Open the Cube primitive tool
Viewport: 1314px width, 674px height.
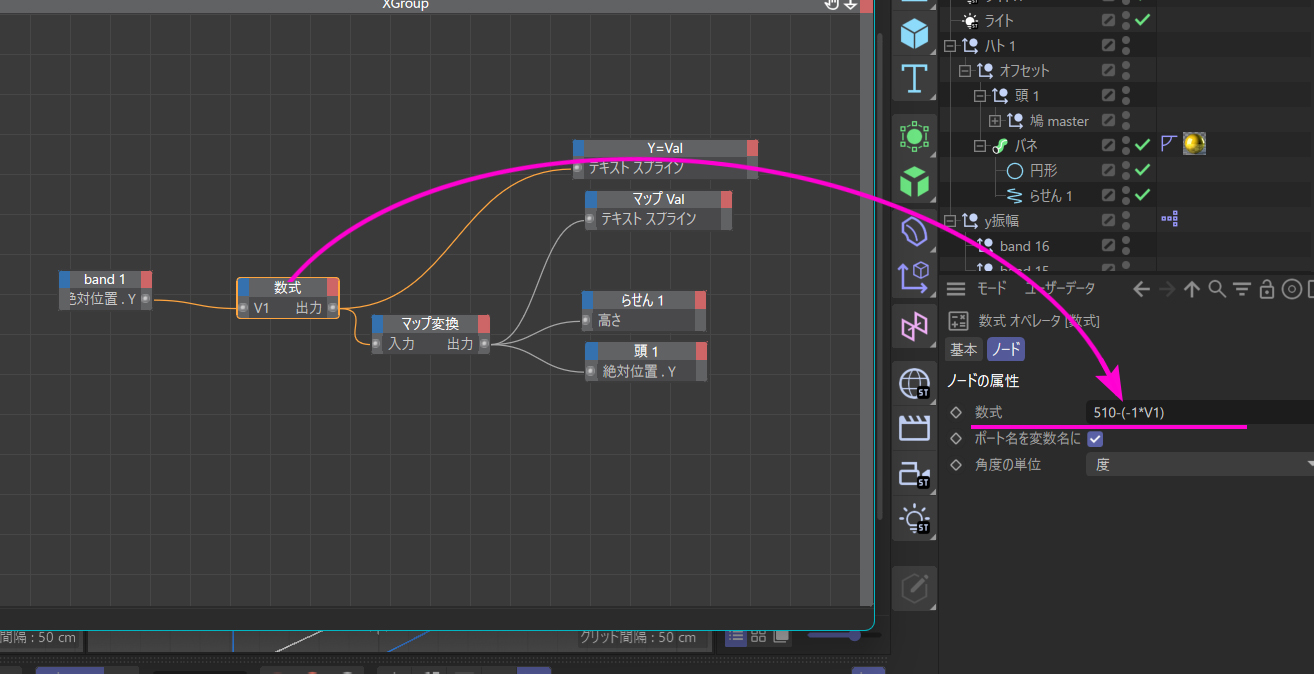(914, 34)
